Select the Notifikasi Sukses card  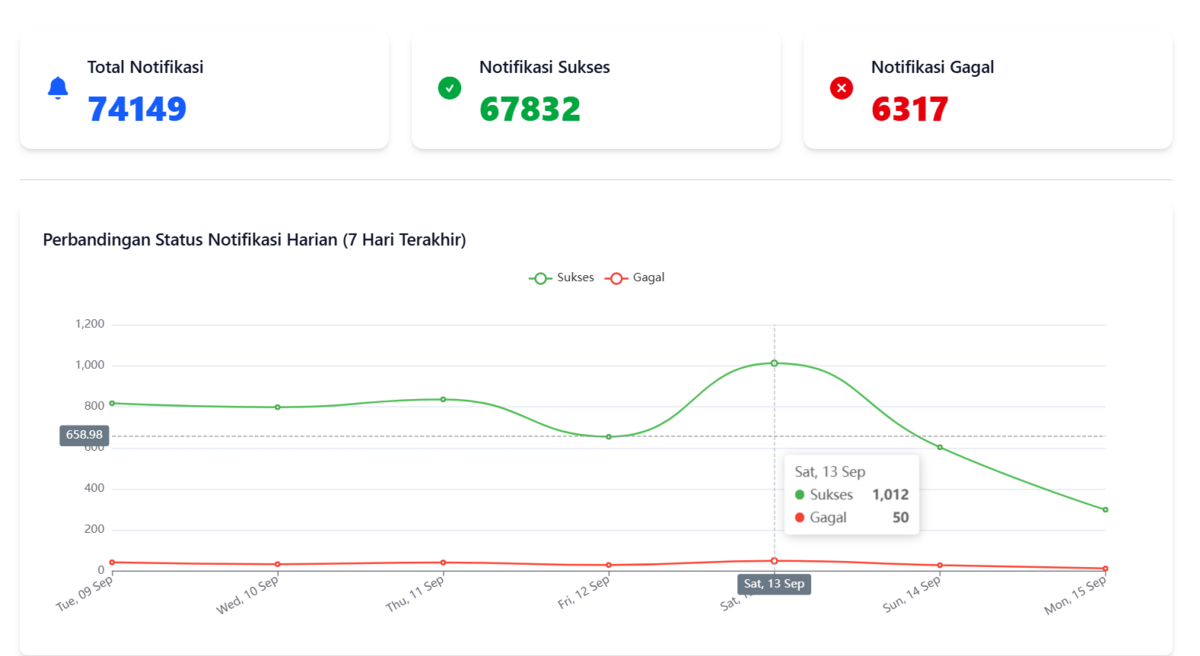[x=596, y=90]
